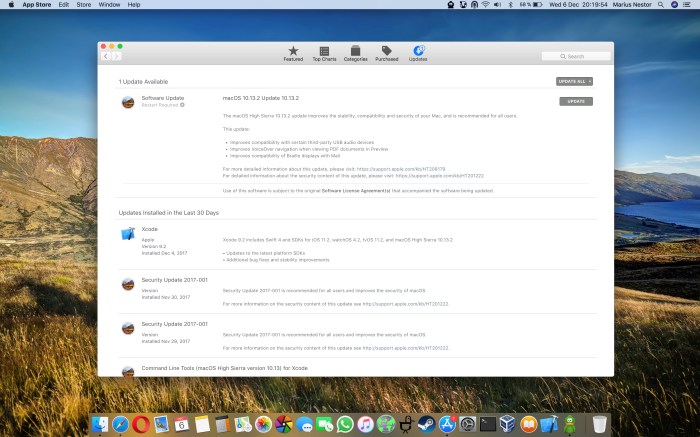Image resolution: width=700 pixels, height=437 pixels.
Task: Launch Terminal from the Dock
Action: click(488, 424)
